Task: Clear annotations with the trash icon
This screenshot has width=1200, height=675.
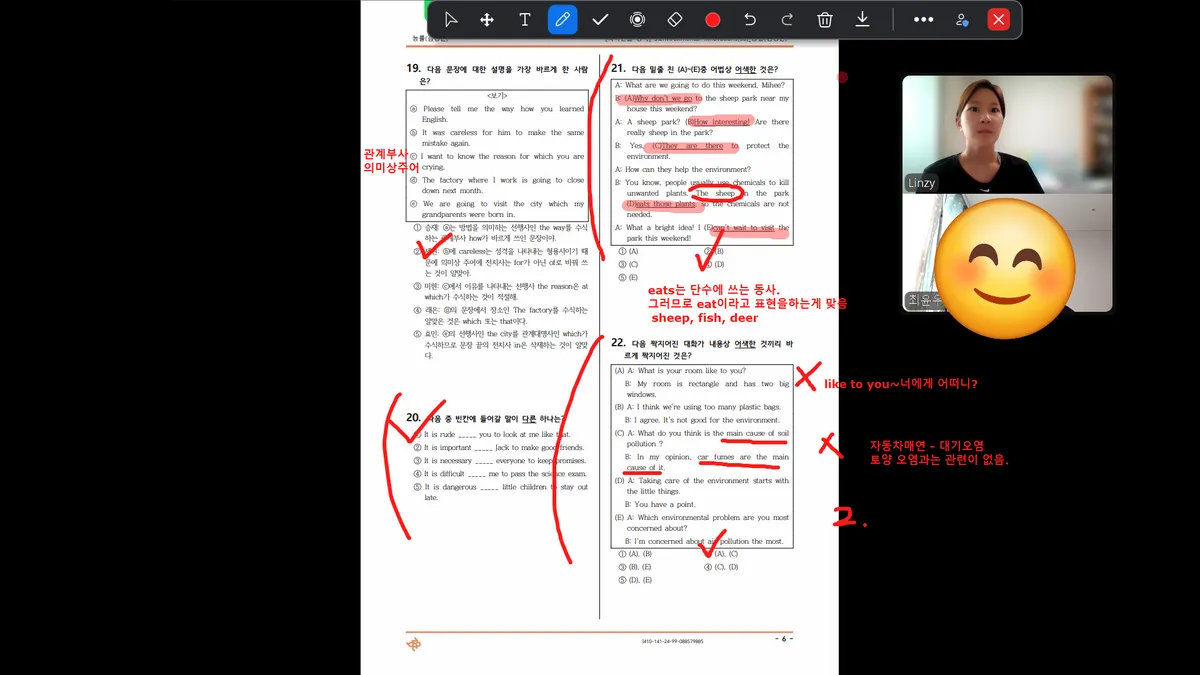Action: [825, 20]
